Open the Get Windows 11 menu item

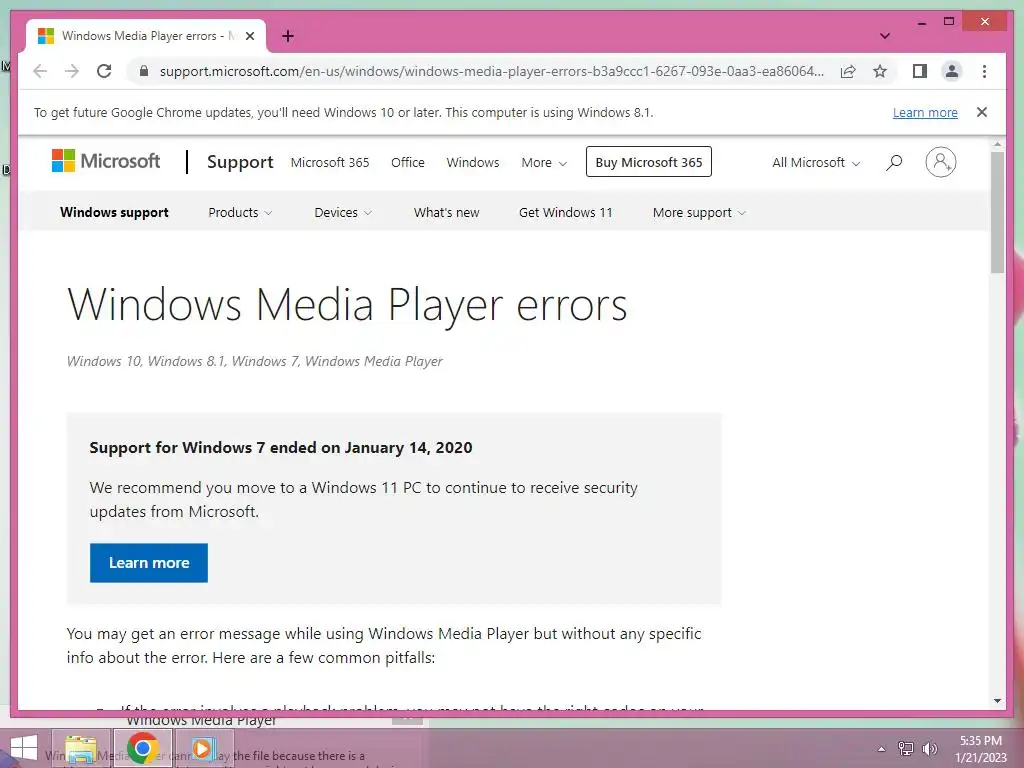click(x=566, y=212)
